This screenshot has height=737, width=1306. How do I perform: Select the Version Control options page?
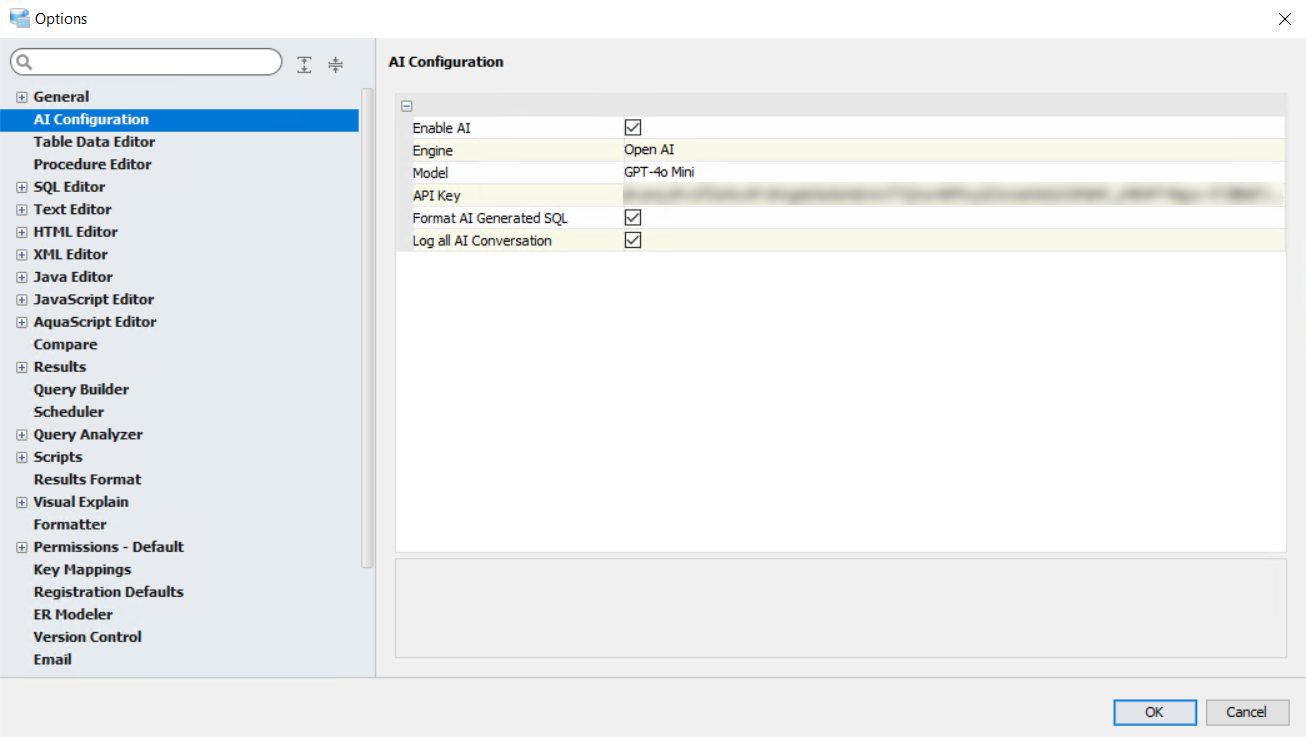click(87, 637)
